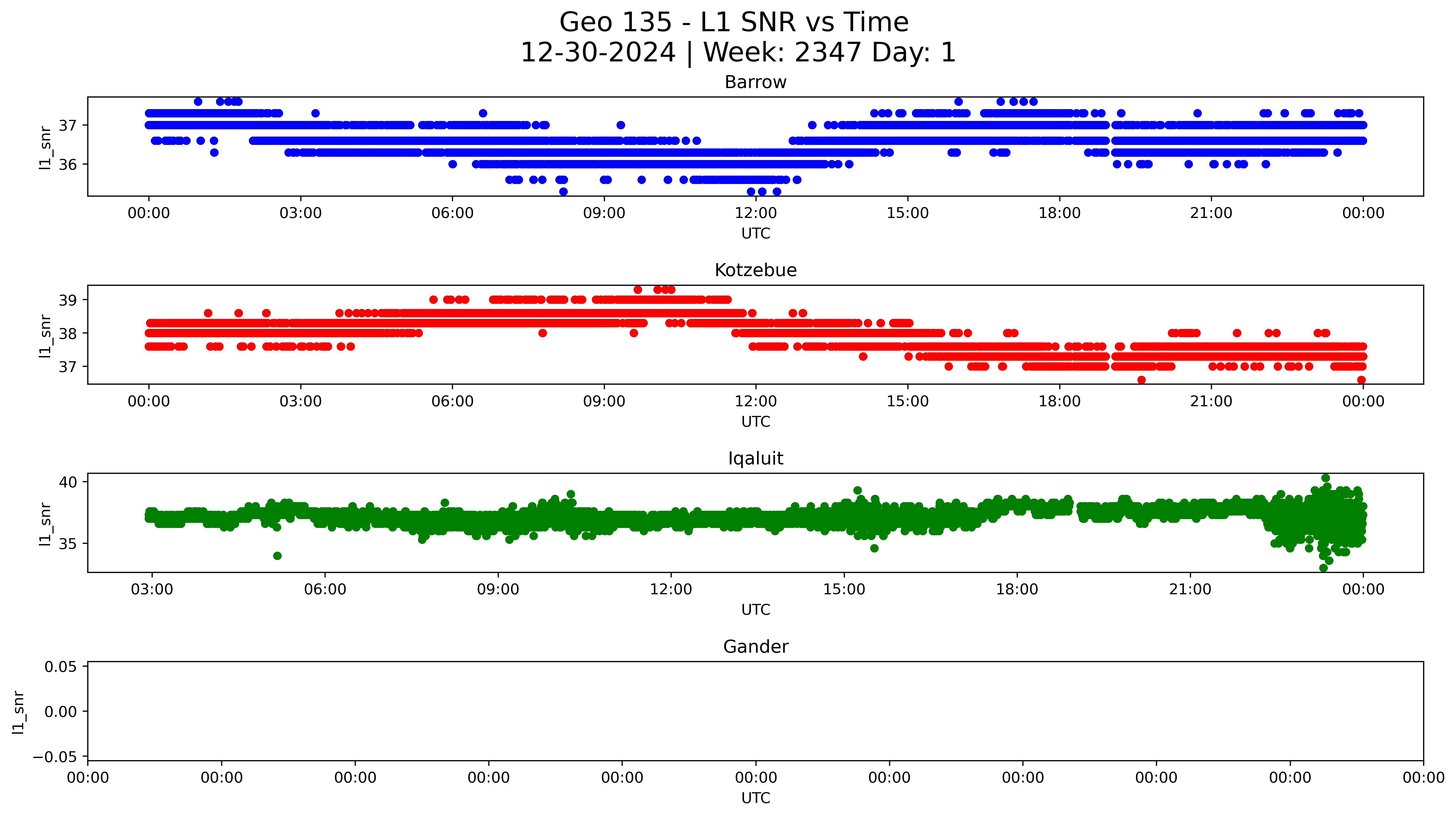Click the 0.05 y-axis label on Gander plot
1456x817 pixels.
[61, 667]
